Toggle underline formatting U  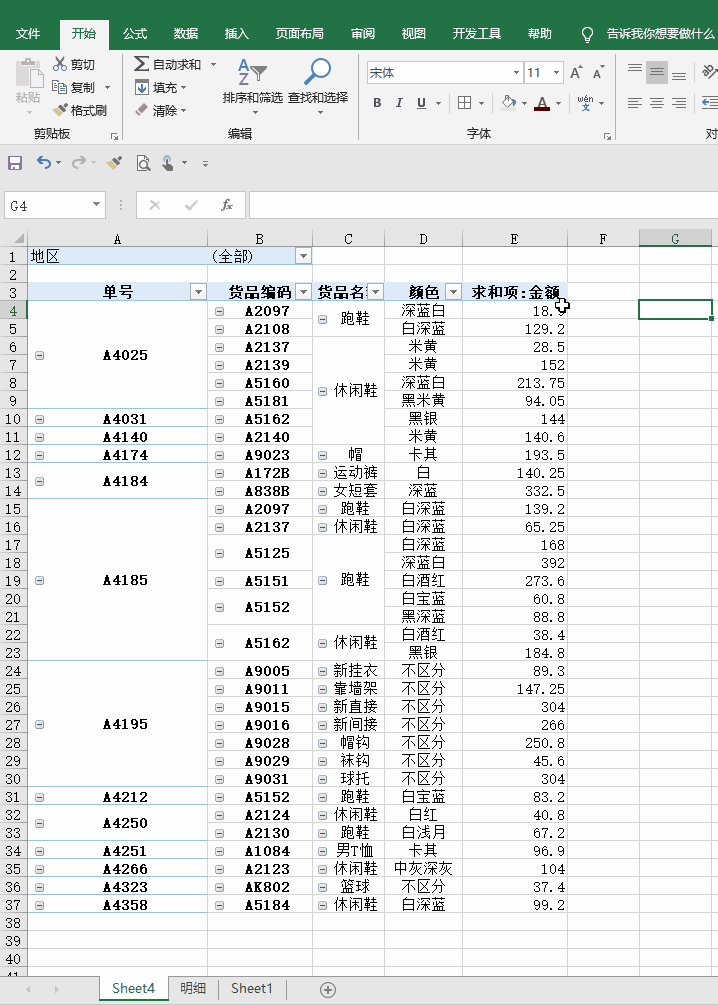click(421, 103)
